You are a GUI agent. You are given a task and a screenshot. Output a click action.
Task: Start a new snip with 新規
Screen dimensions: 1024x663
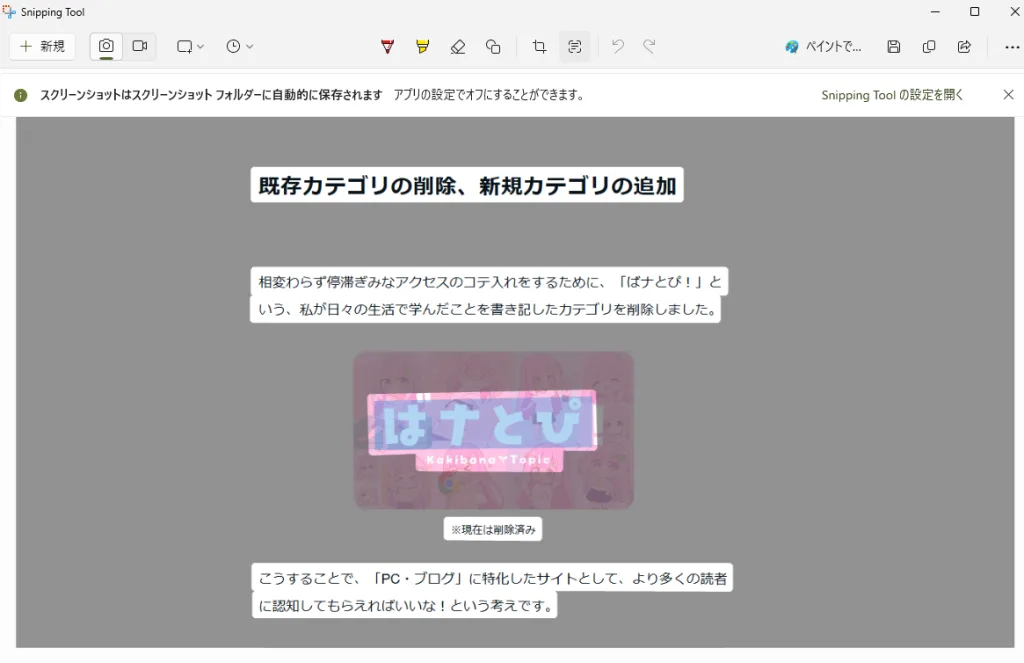[42, 46]
